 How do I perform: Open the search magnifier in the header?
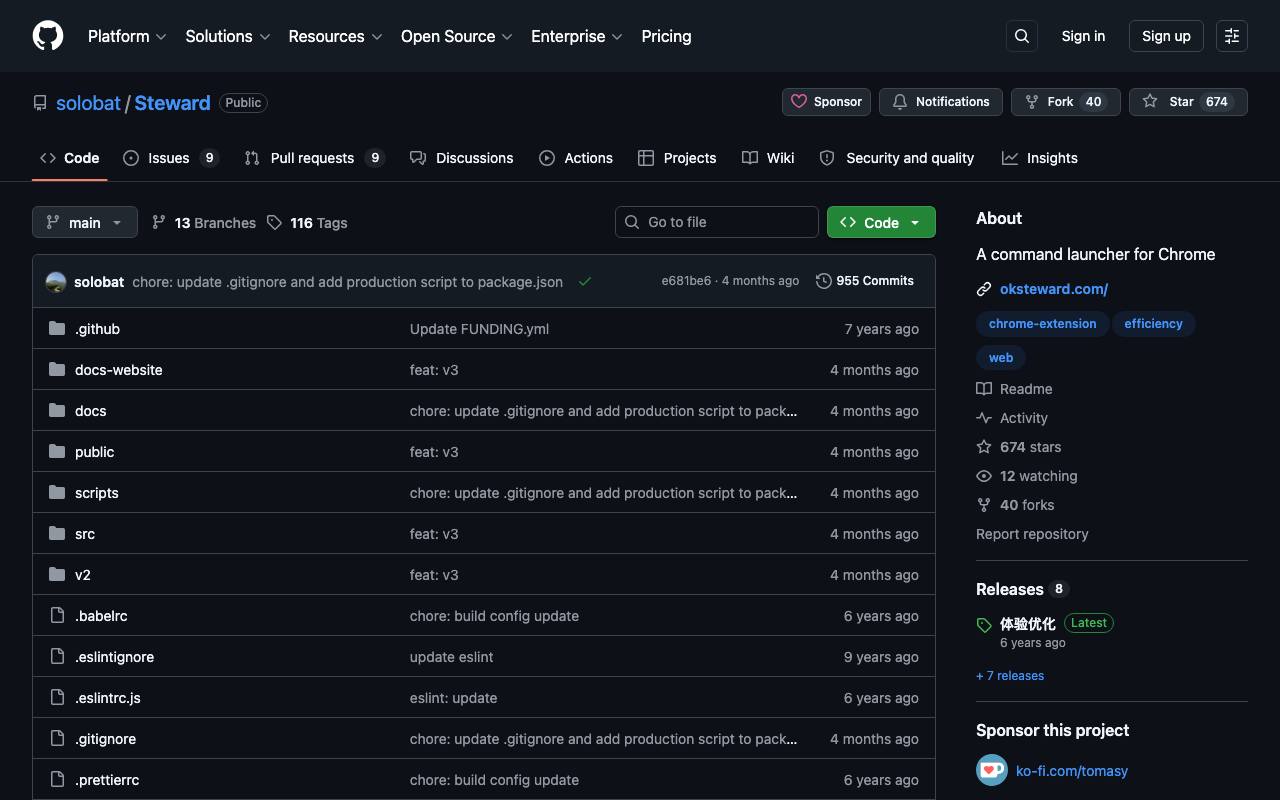(x=1022, y=36)
